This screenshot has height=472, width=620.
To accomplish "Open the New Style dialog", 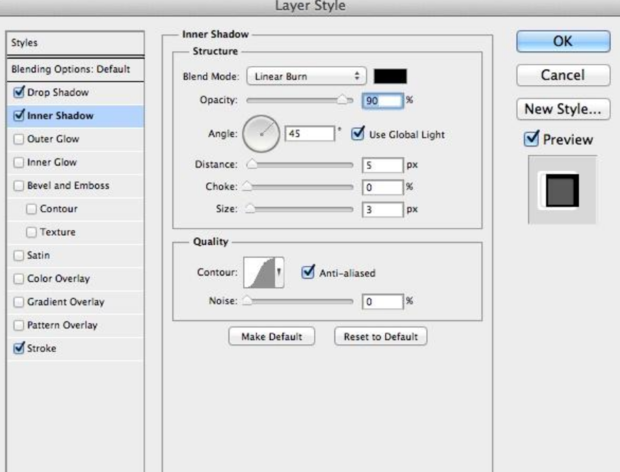I will pos(563,109).
